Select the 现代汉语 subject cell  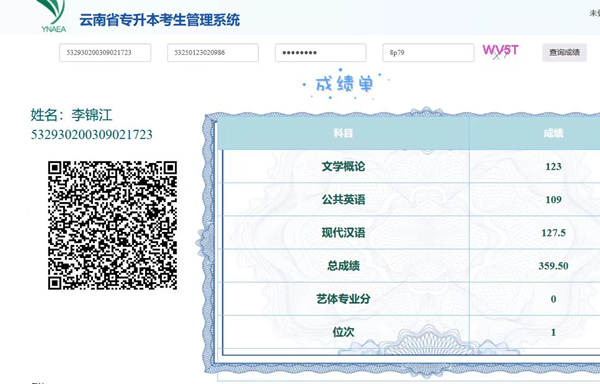(343, 233)
